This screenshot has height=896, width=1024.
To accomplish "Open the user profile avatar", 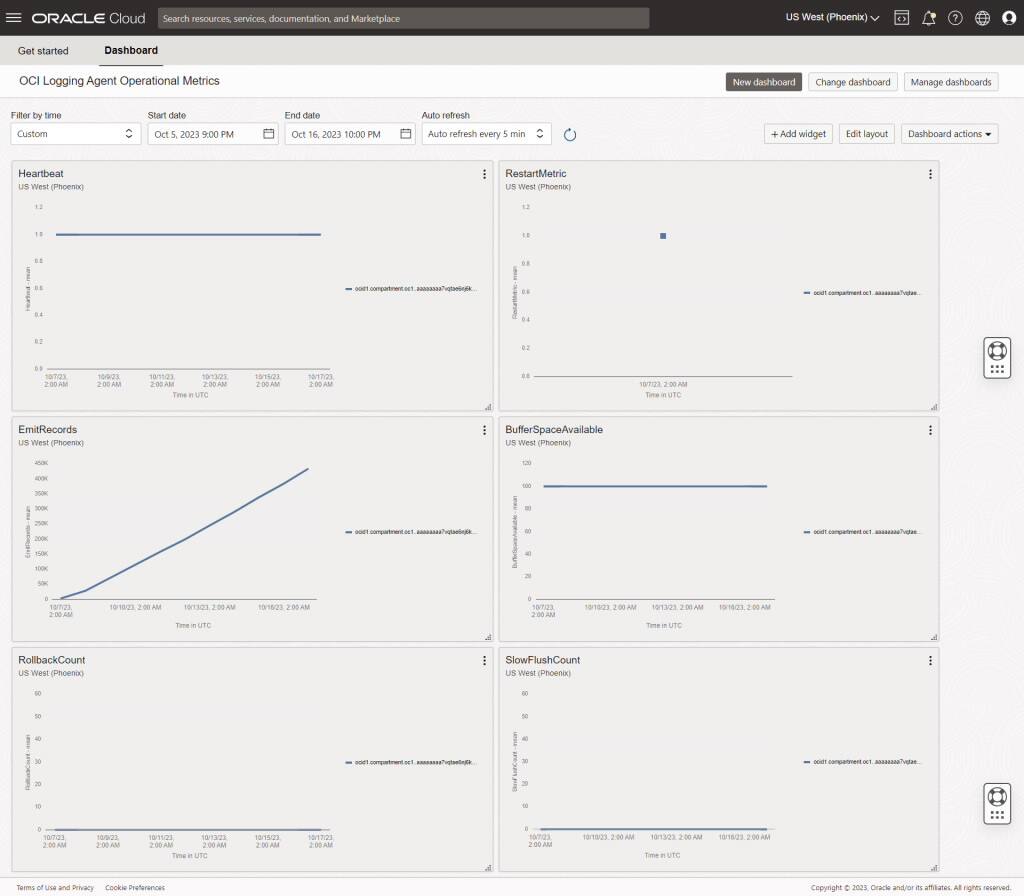I will pyautogui.click(x=1009, y=17).
